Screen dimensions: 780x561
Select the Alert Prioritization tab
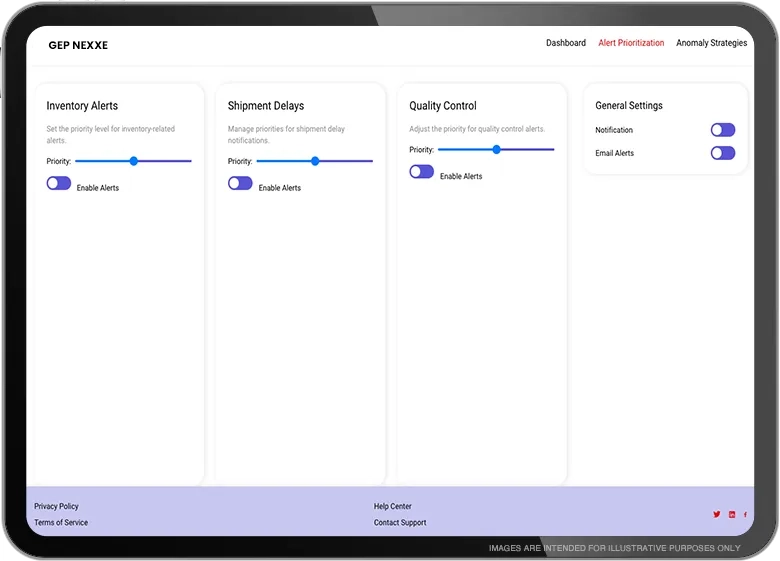[x=631, y=43]
